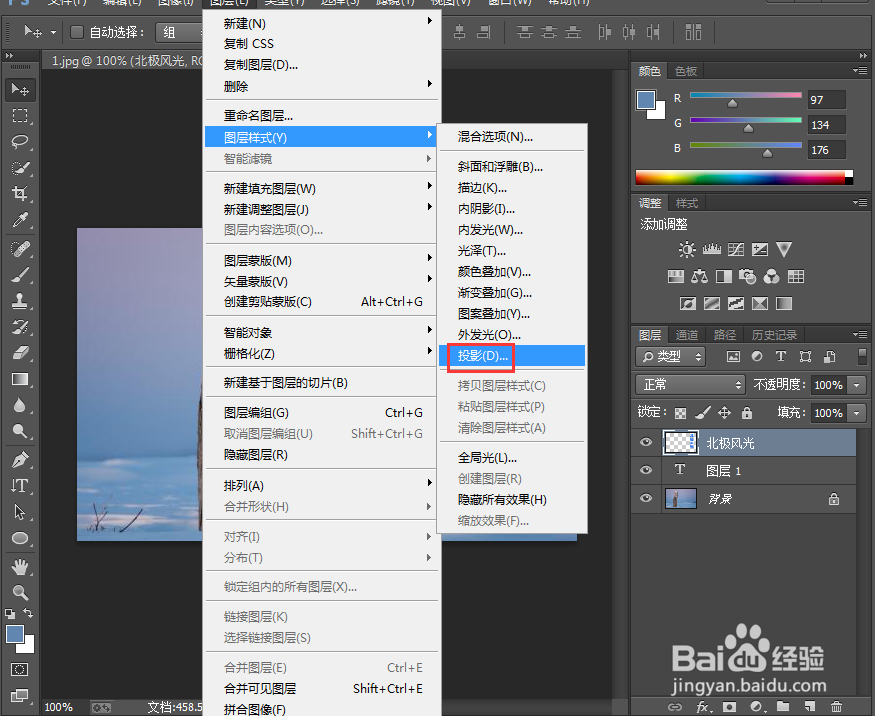This screenshot has height=716, width=875.
Task: Toggle lock all padlock icon
Action: (747, 412)
